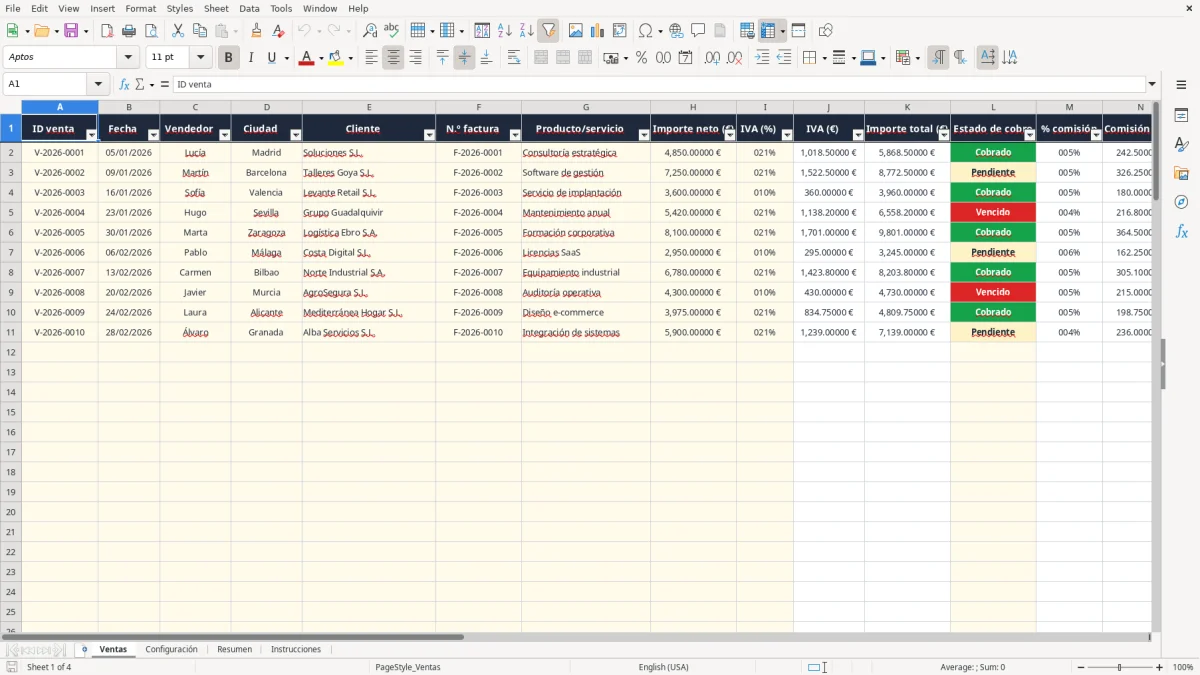Click the 100% zoom level
Screen dimensions: 1200x675
coord(1182,667)
